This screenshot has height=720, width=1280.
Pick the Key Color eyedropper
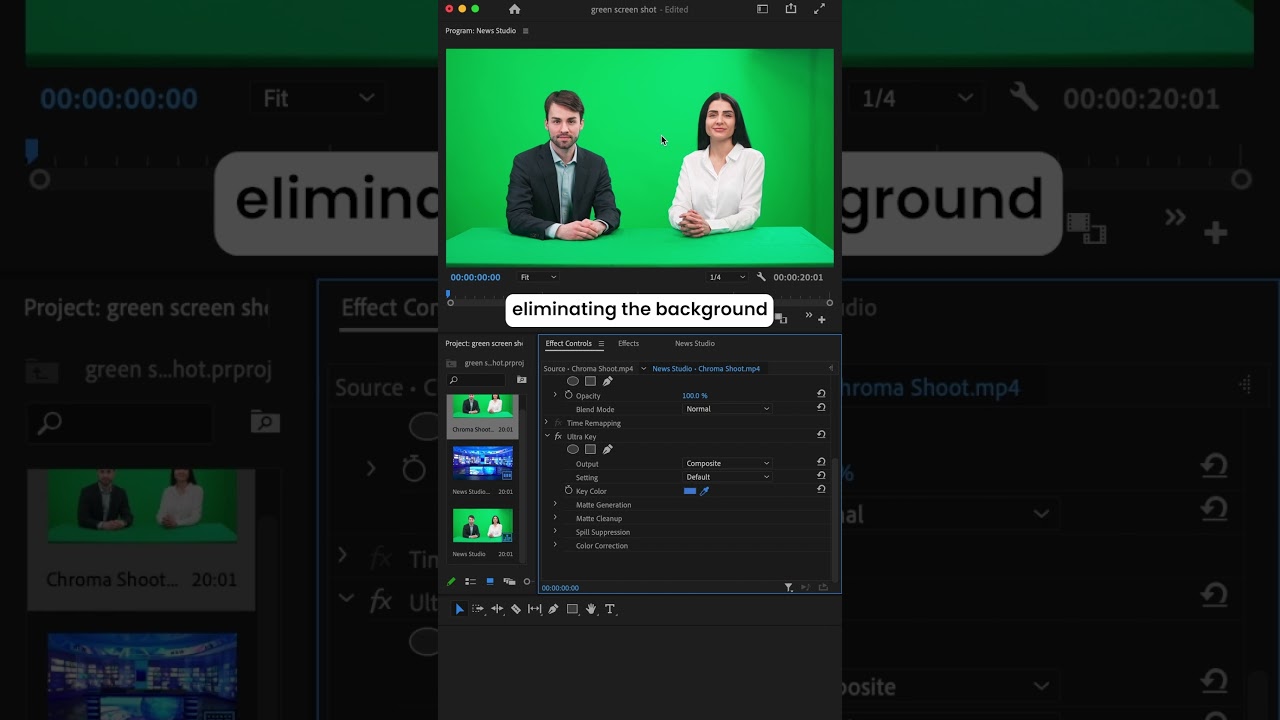tap(704, 491)
